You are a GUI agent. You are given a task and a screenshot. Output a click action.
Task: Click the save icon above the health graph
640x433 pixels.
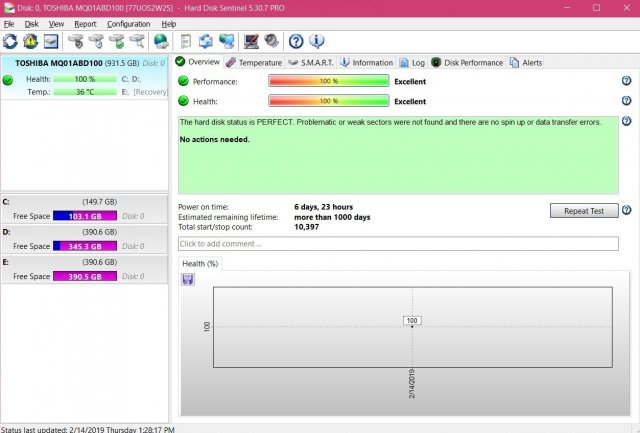[187, 279]
